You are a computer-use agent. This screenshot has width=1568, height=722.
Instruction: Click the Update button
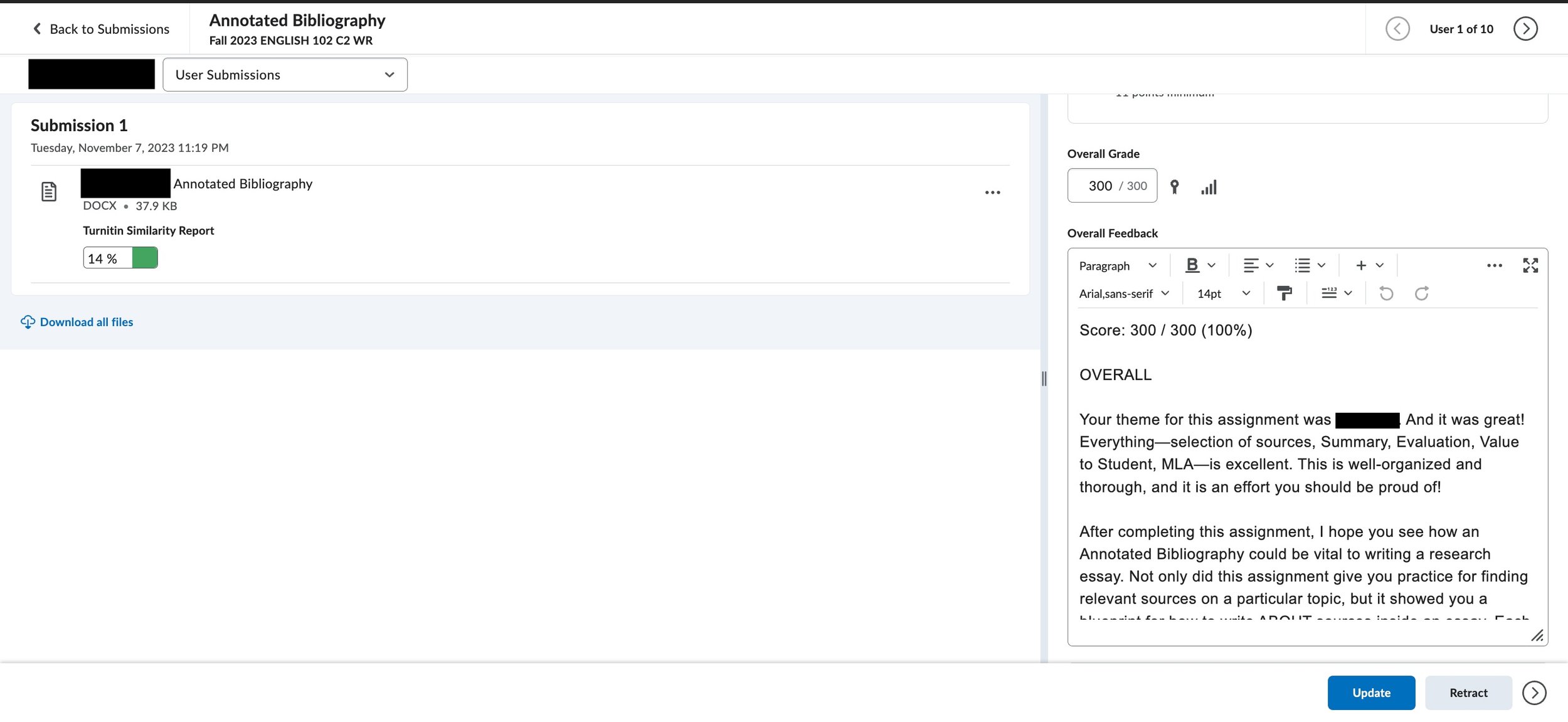[1370, 693]
